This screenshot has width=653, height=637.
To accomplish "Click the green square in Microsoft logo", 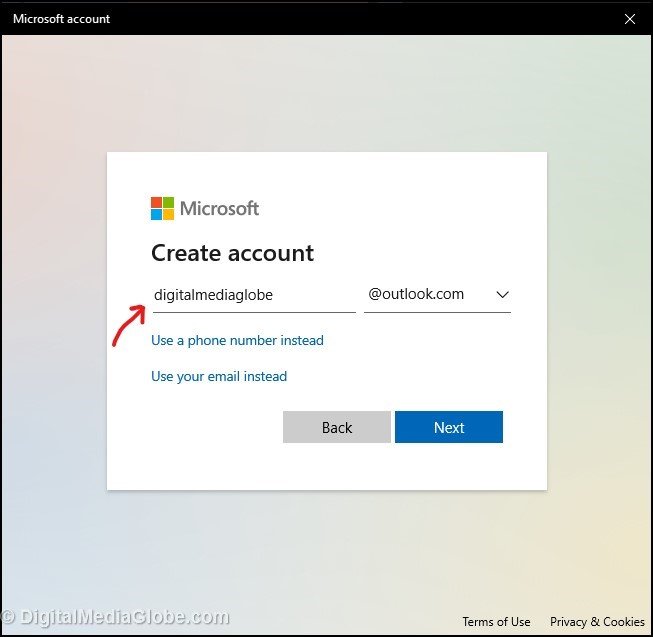I will click(168, 202).
